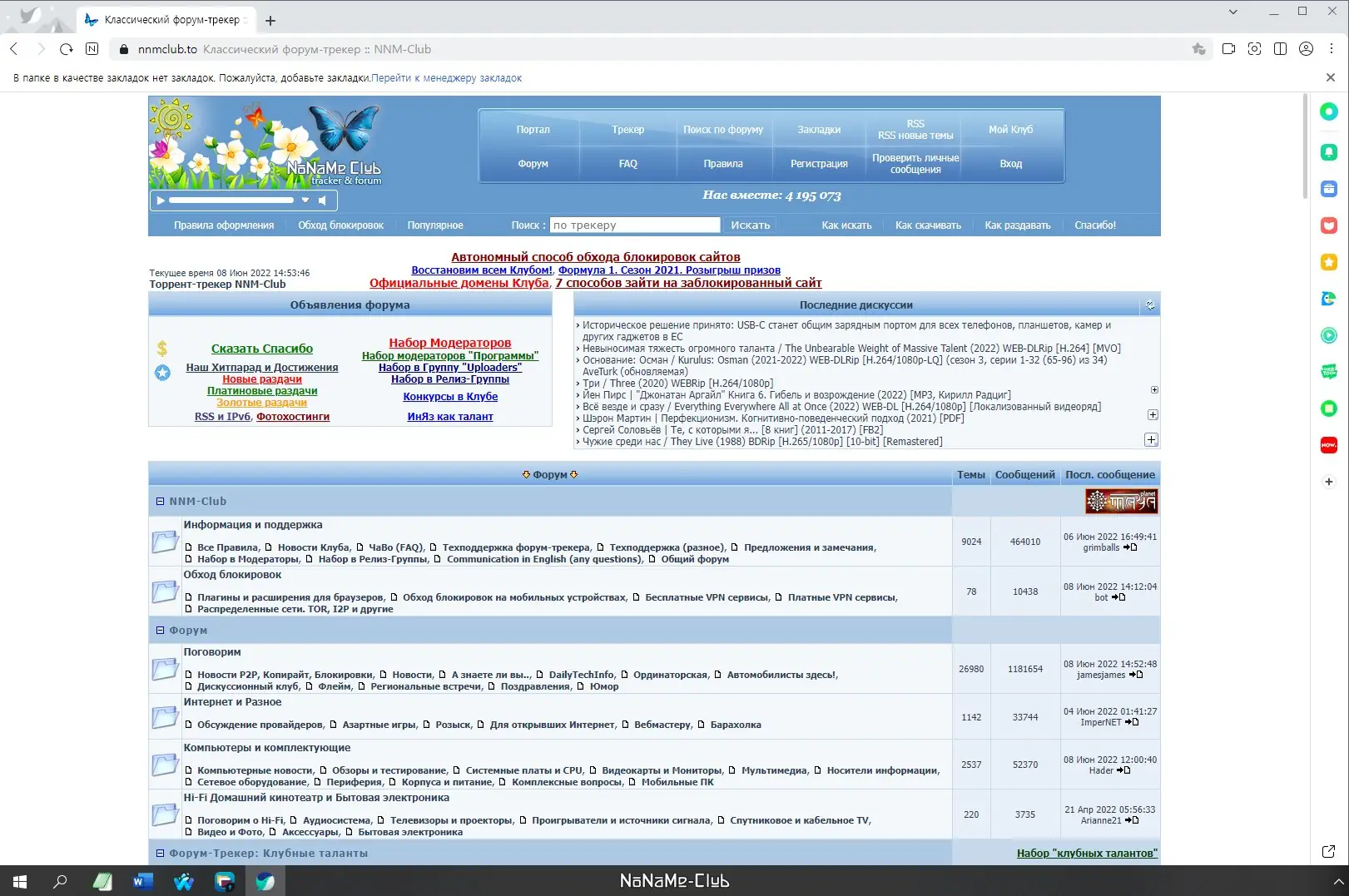The width and height of the screenshot is (1349, 896).
Task: Collapse the Форум category section
Action: click(x=160, y=631)
